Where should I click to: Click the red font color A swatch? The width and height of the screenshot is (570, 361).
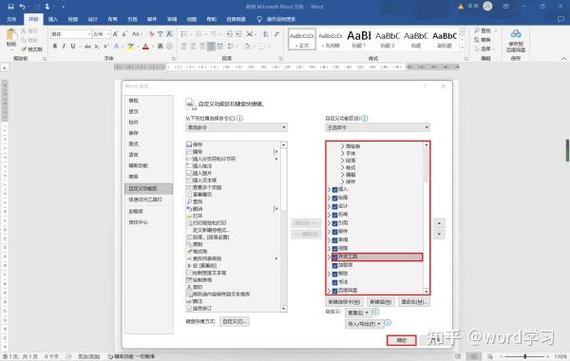146,47
